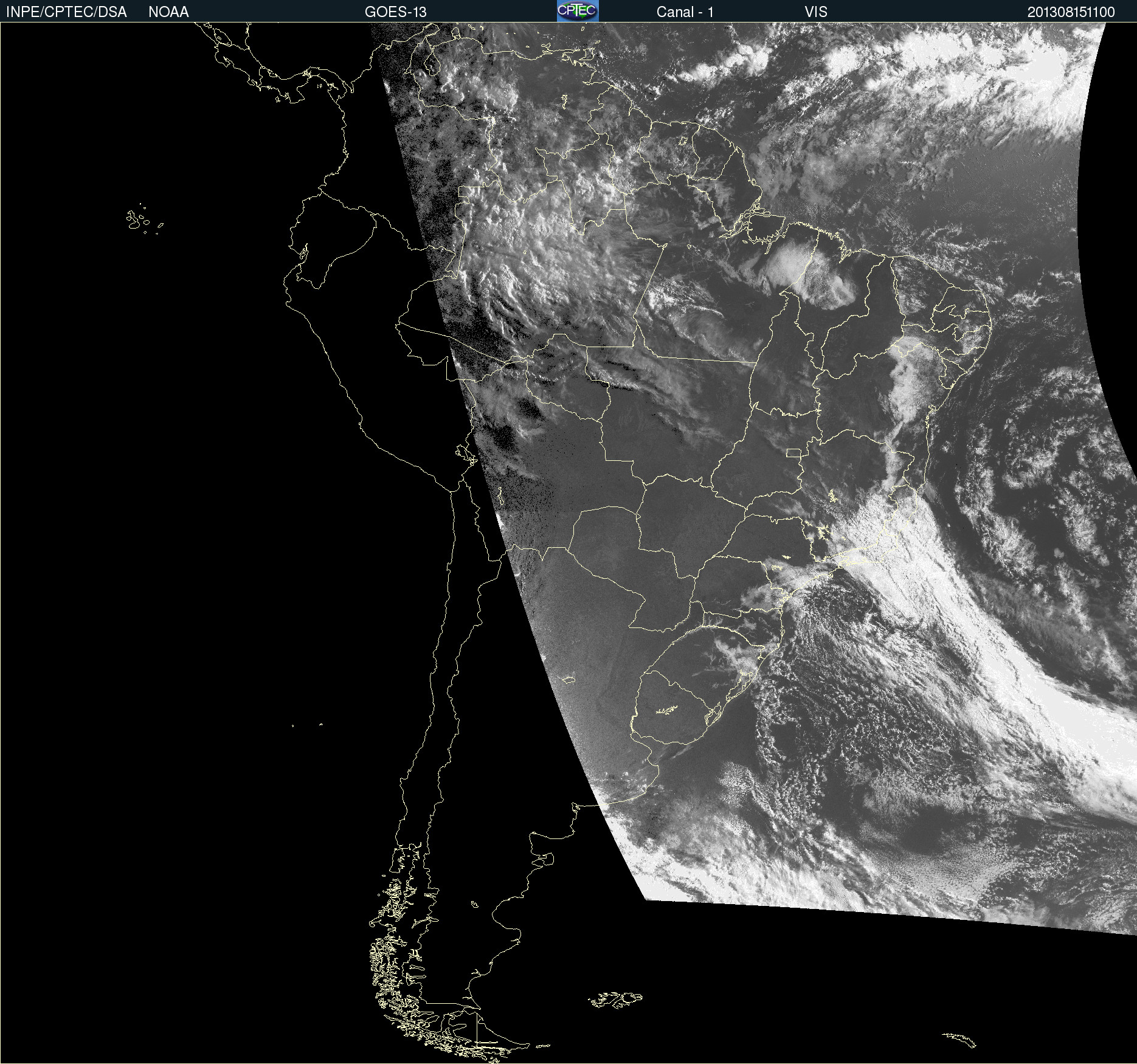1137x1064 pixels.
Task: Click the Lake Titicaca outline
Action: [x=465, y=454]
